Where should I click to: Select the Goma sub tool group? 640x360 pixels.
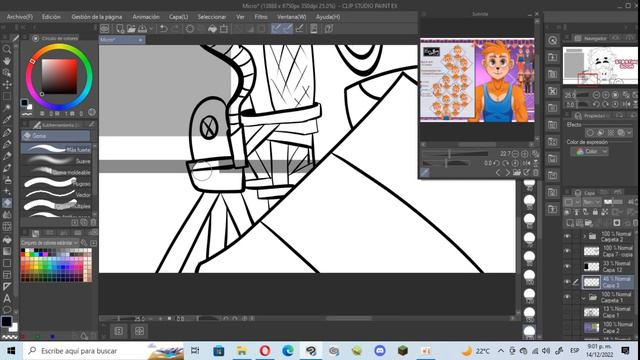56,136
